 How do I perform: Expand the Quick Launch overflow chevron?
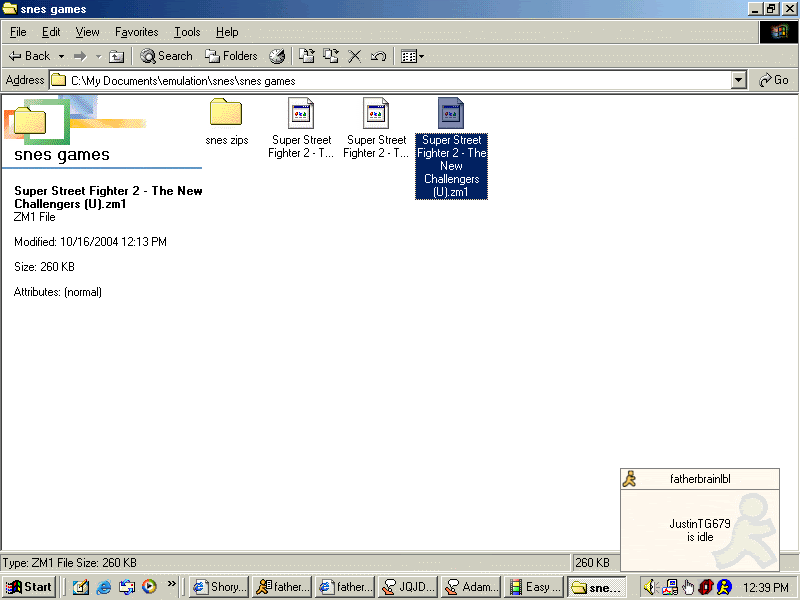tap(171, 584)
